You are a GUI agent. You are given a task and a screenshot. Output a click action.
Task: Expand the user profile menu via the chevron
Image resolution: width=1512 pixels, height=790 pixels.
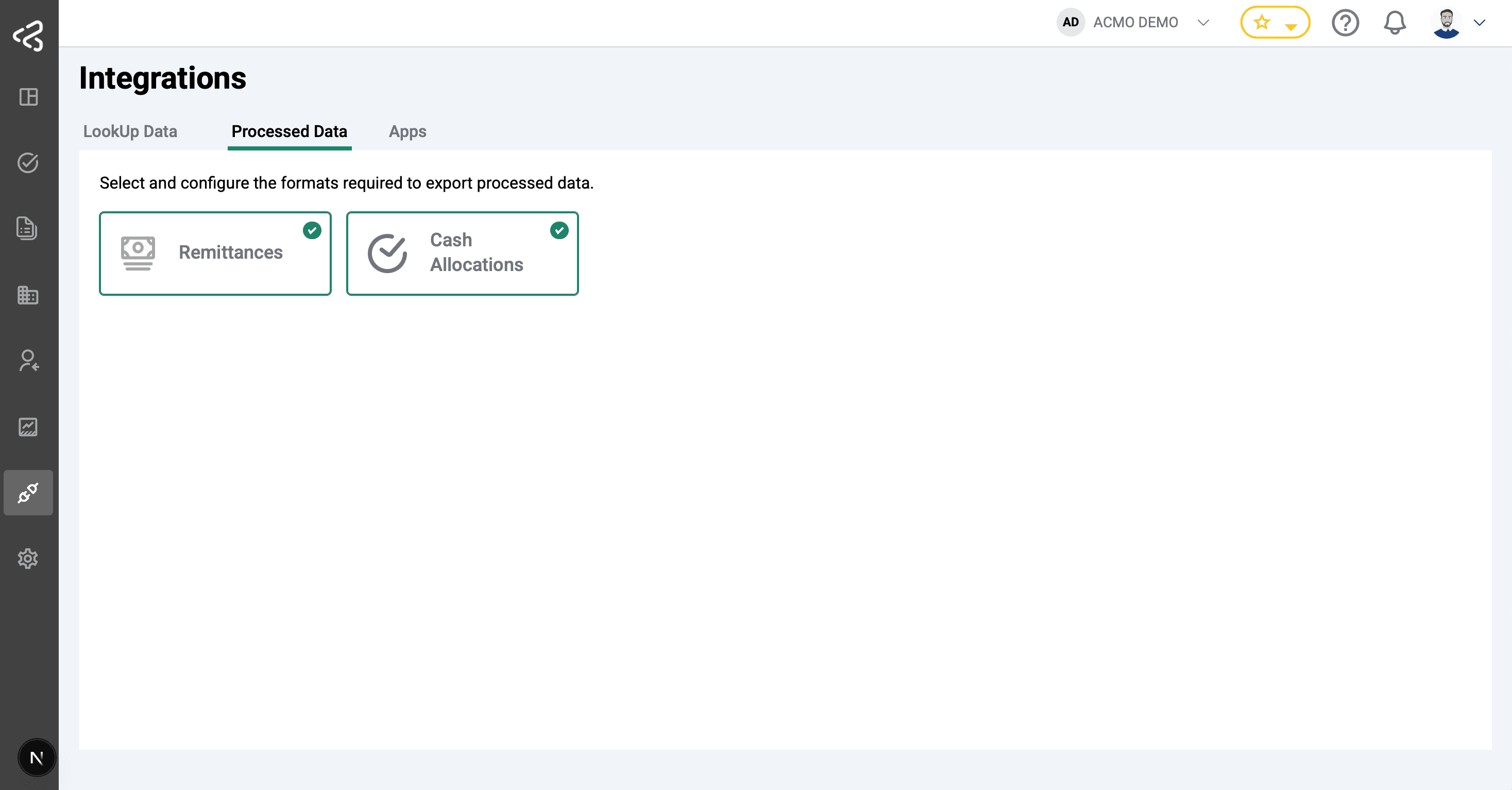tap(1479, 23)
